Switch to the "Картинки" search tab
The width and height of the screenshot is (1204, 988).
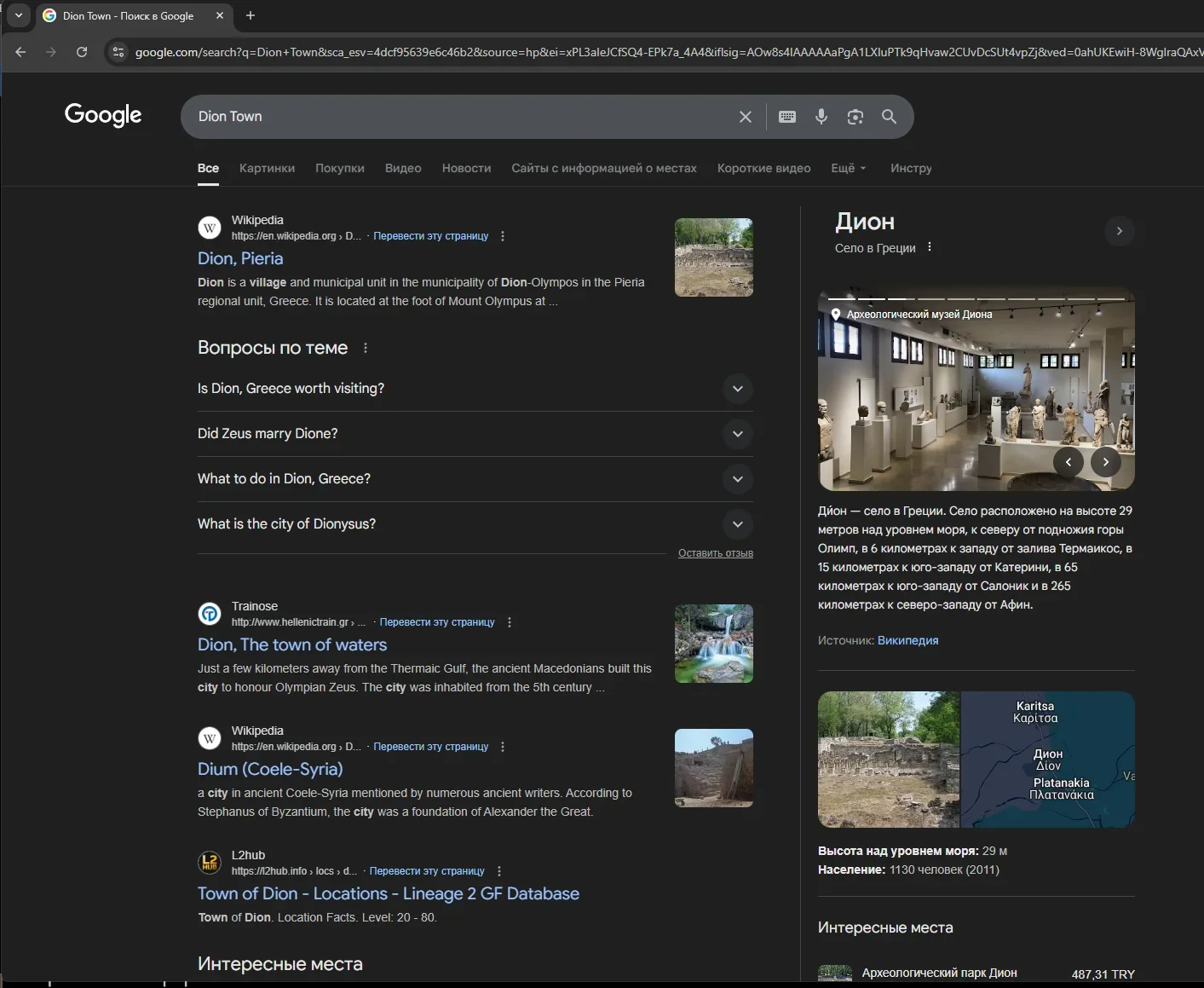(267, 168)
